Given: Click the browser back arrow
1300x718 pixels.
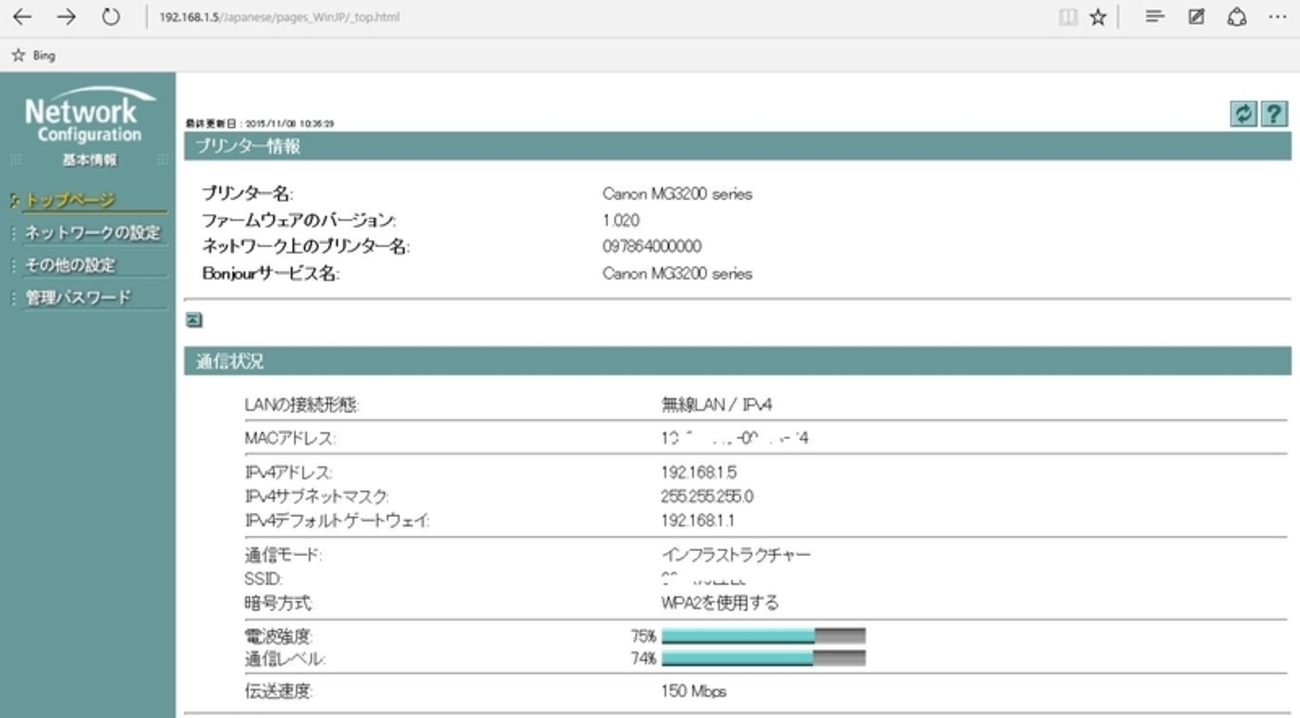Looking at the screenshot, I should 21,17.
